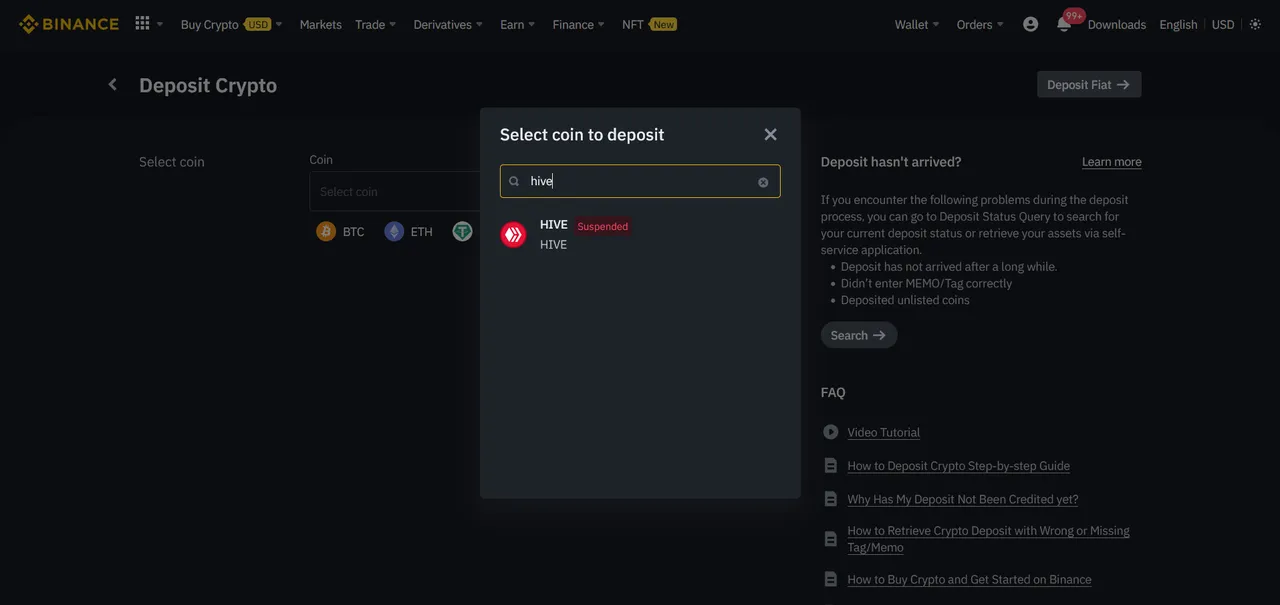This screenshot has height=605, width=1280.
Task: Open How to Buy Crypto and Get Started
Action: [969, 579]
